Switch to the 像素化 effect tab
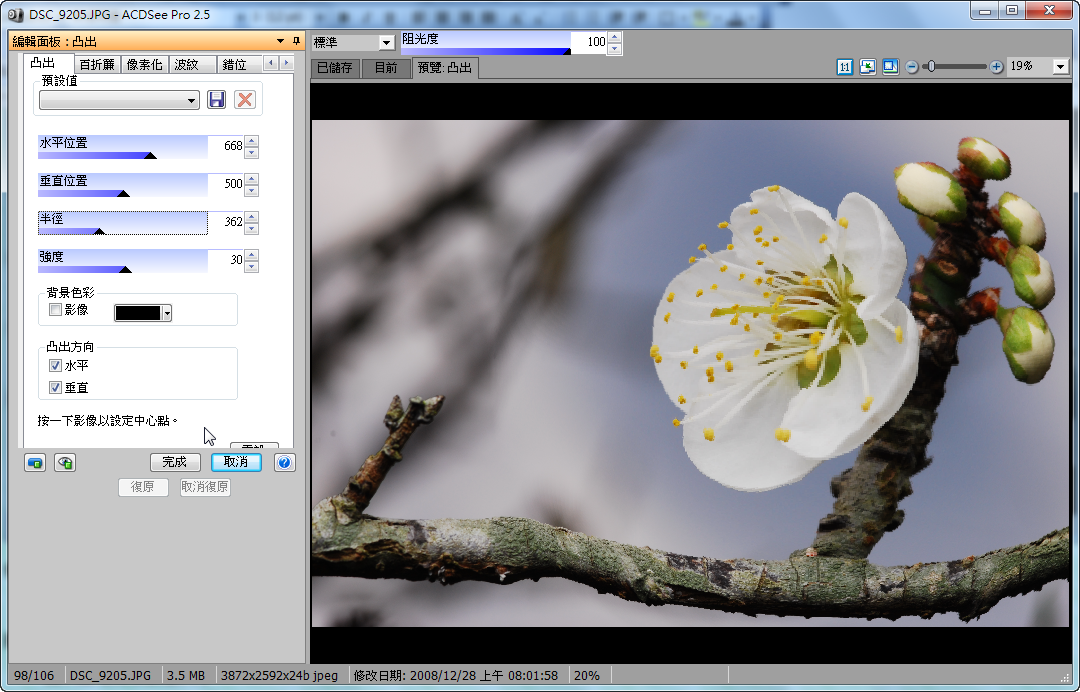The height and width of the screenshot is (692, 1080). coord(144,64)
